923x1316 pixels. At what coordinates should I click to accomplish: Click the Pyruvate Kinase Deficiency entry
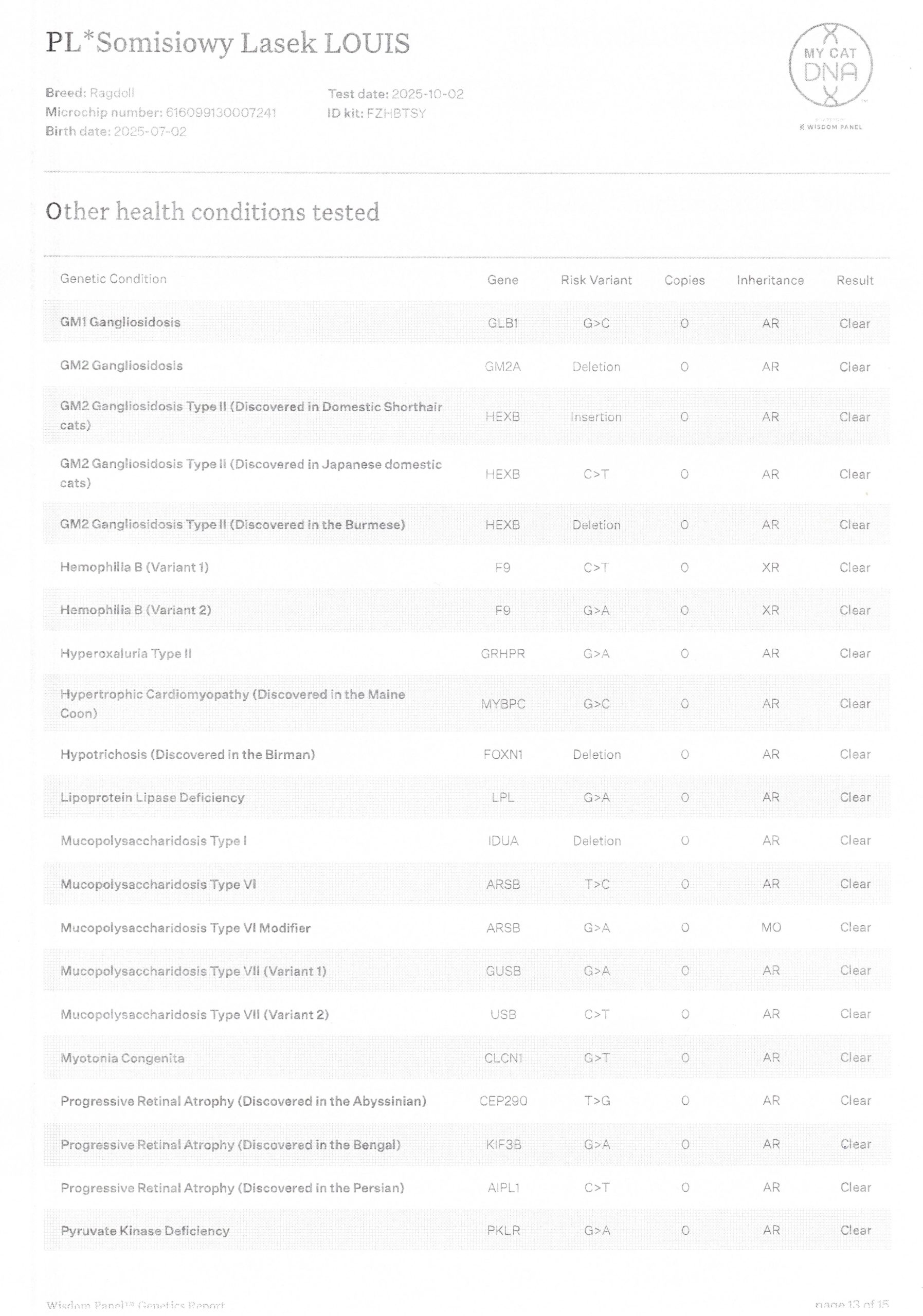145,1230
